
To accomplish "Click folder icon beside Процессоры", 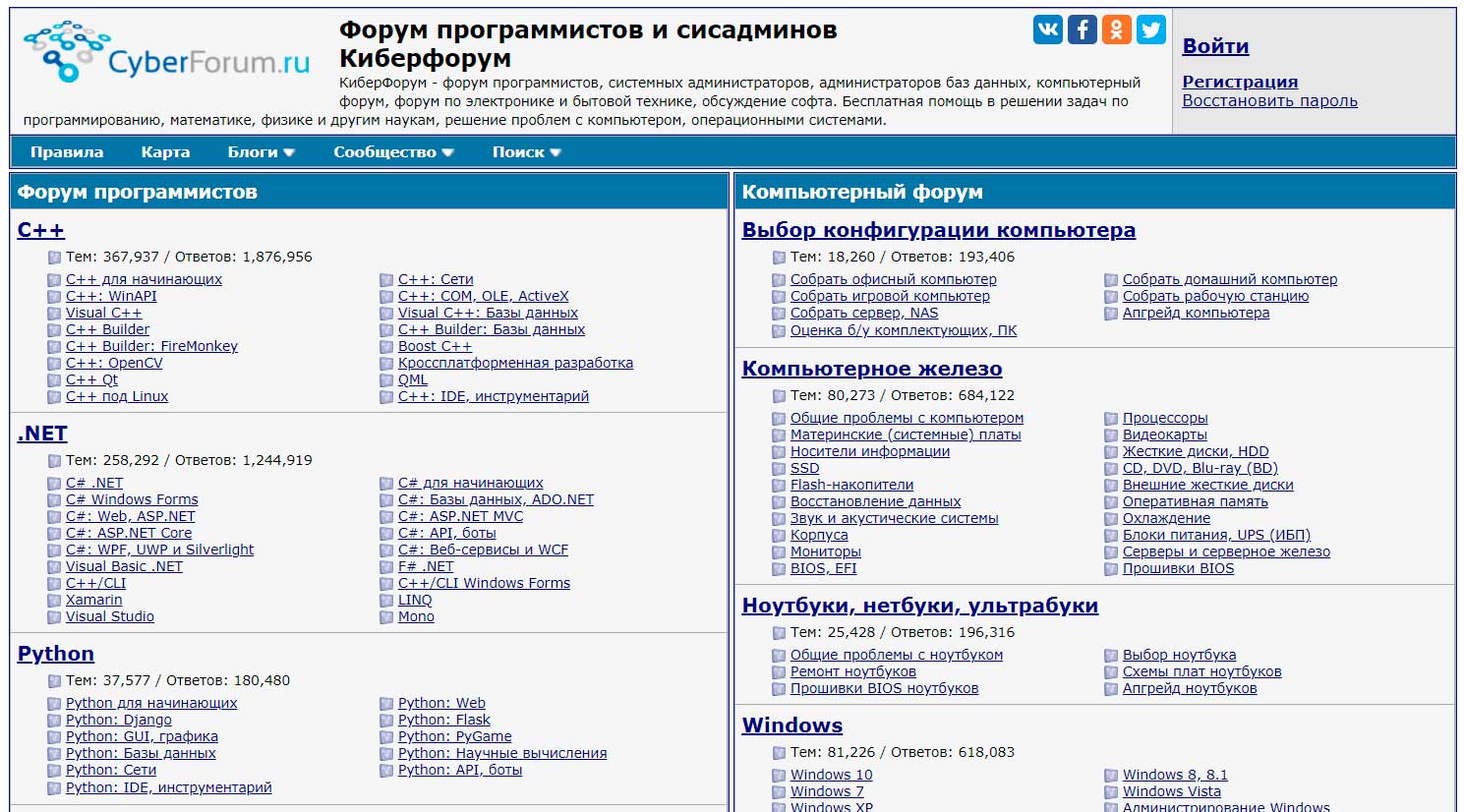I will [x=1112, y=419].
